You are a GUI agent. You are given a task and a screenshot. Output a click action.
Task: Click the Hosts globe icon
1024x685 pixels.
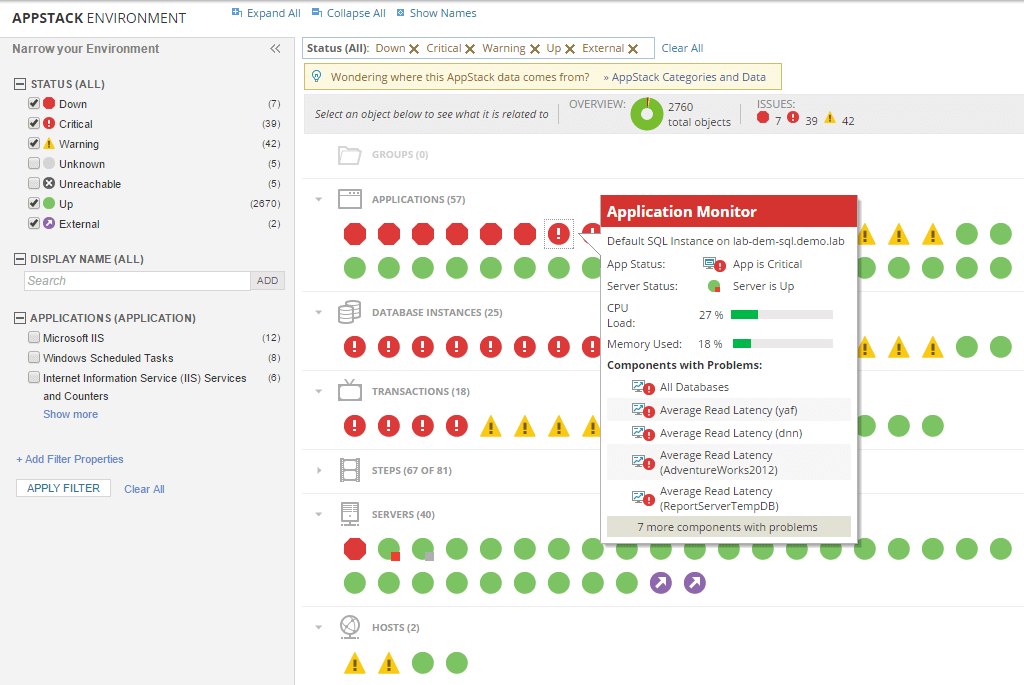349,627
